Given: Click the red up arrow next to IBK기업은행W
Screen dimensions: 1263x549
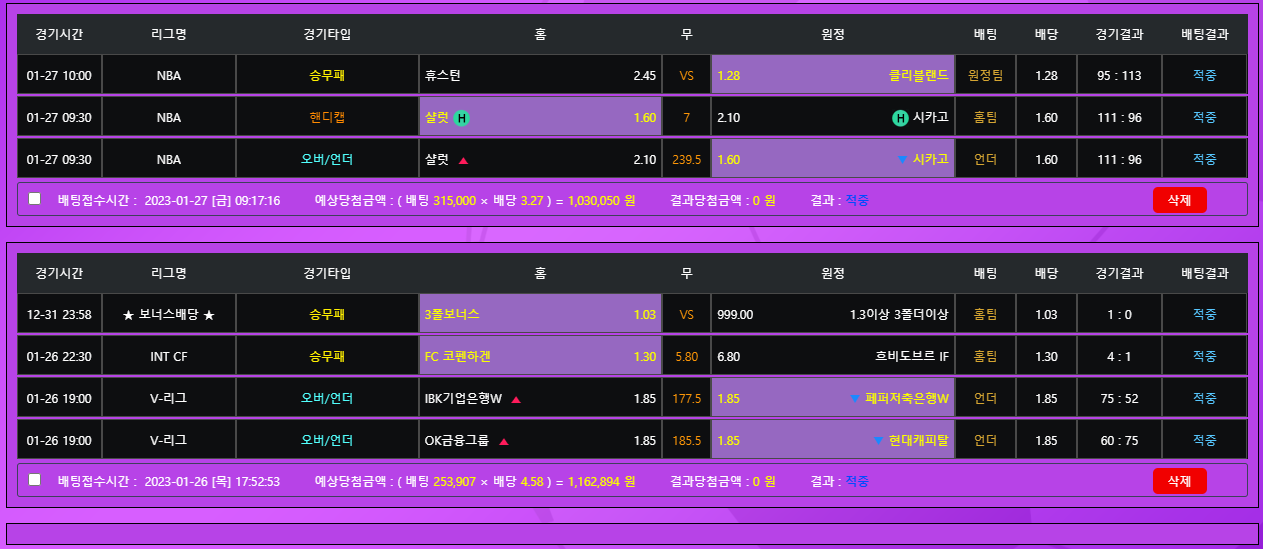Looking at the screenshot, I should (516, 399).
